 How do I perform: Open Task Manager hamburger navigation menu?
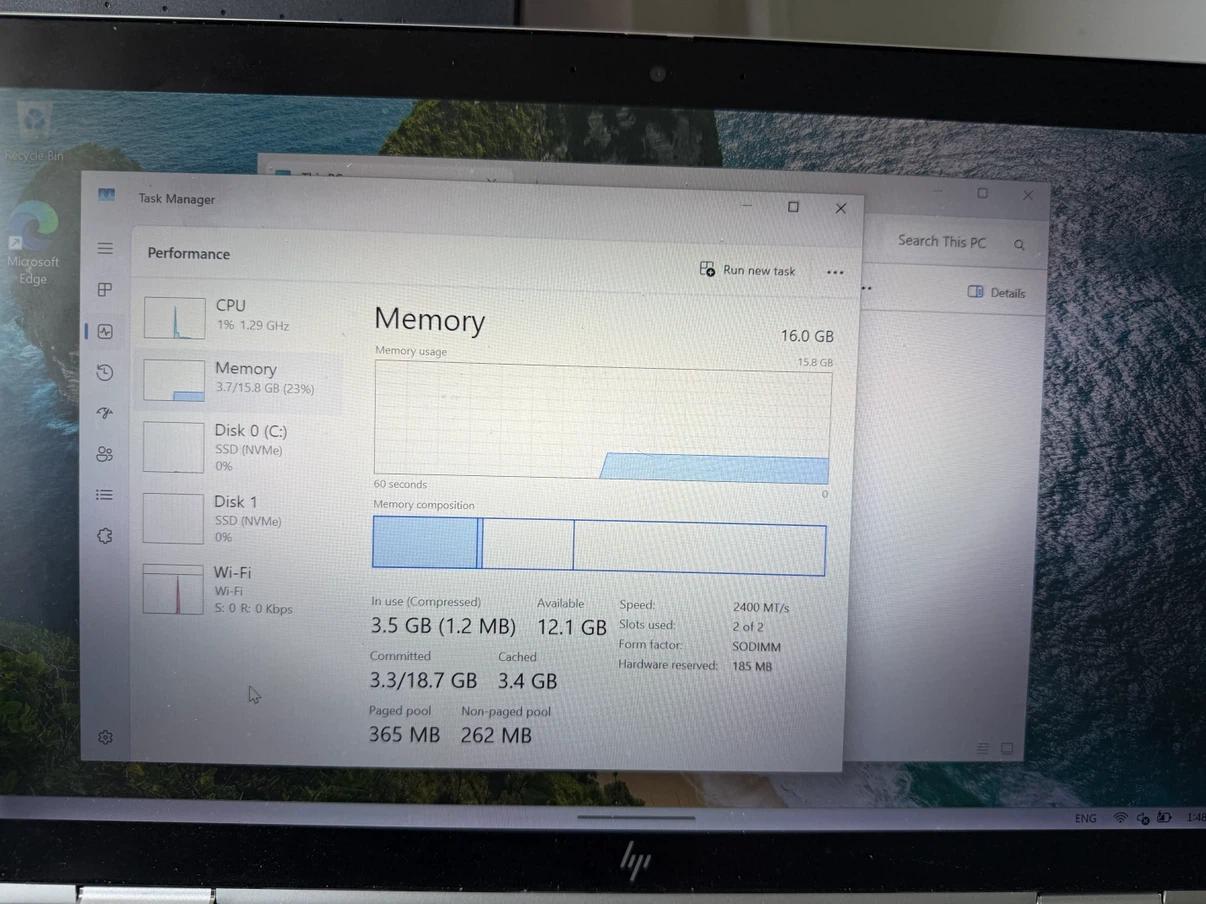pyautogui.click(x=105, y=248)
